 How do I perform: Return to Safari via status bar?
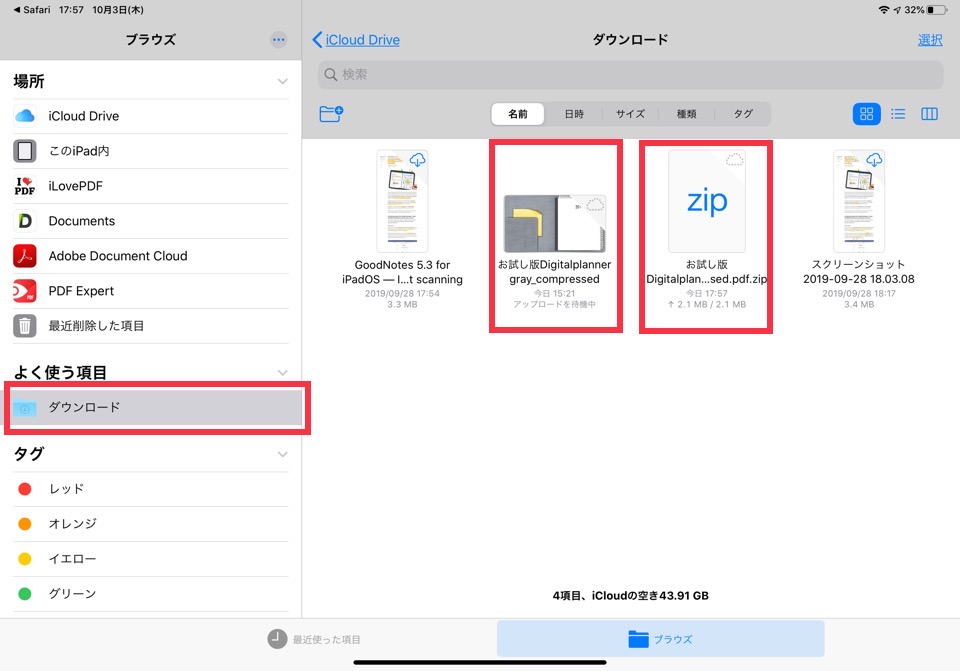(32, 10)
